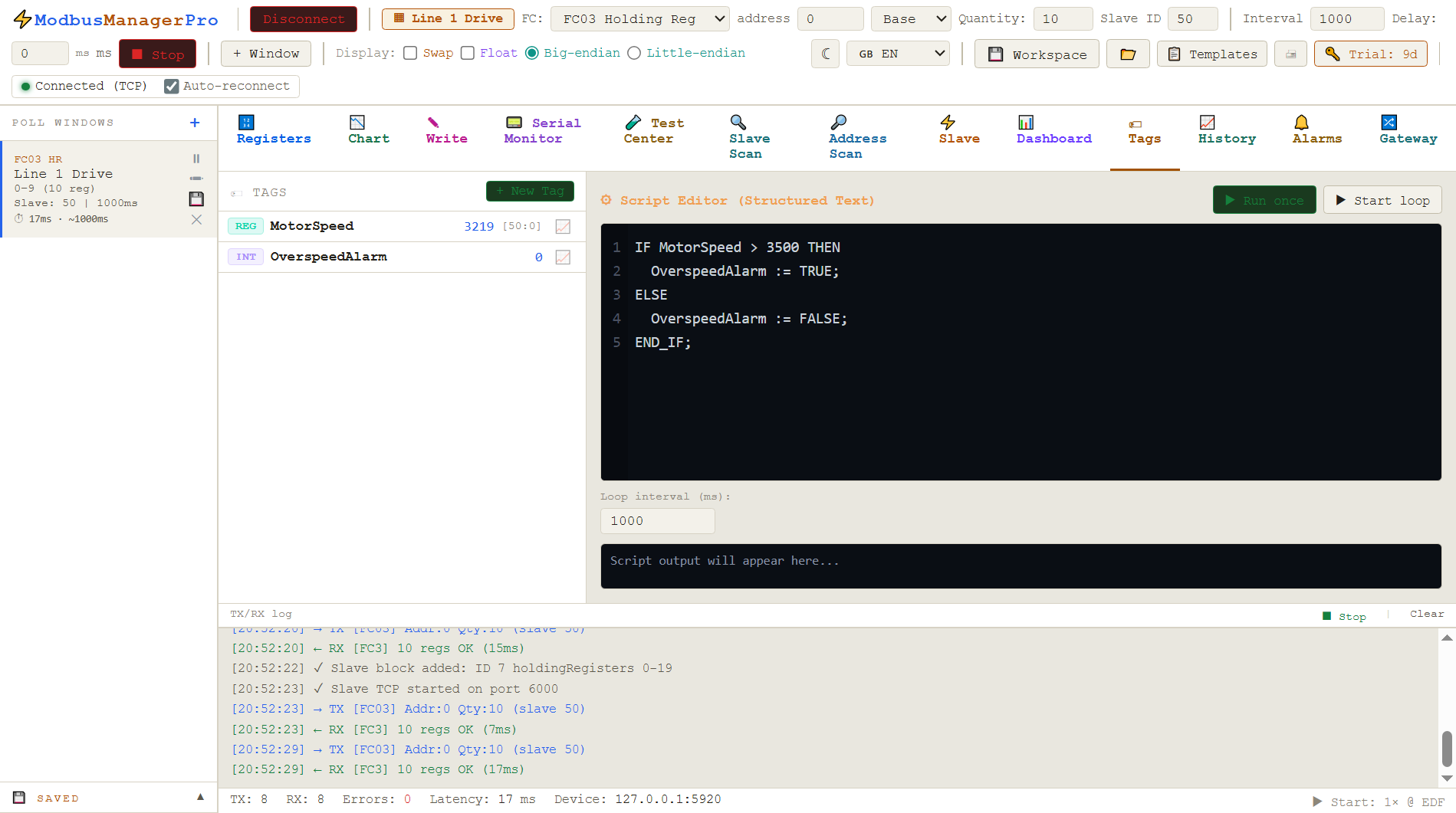The height and width of the screenshot is (813, 1456).
Task: Open chart icon for MotorSpeed tag
Action: pyautogui.click(x=563, y=226)
